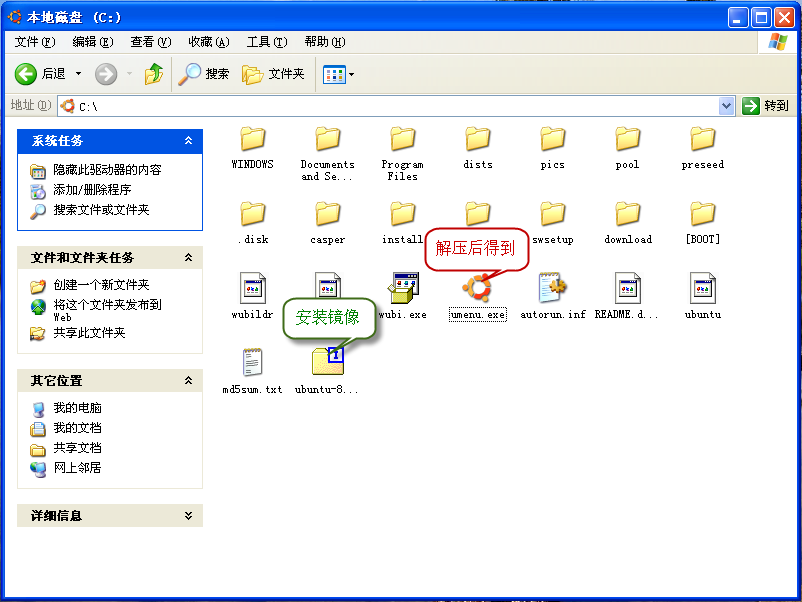
Task: Click 添加/删除程序 link
Action: click(x=92, y=190)
